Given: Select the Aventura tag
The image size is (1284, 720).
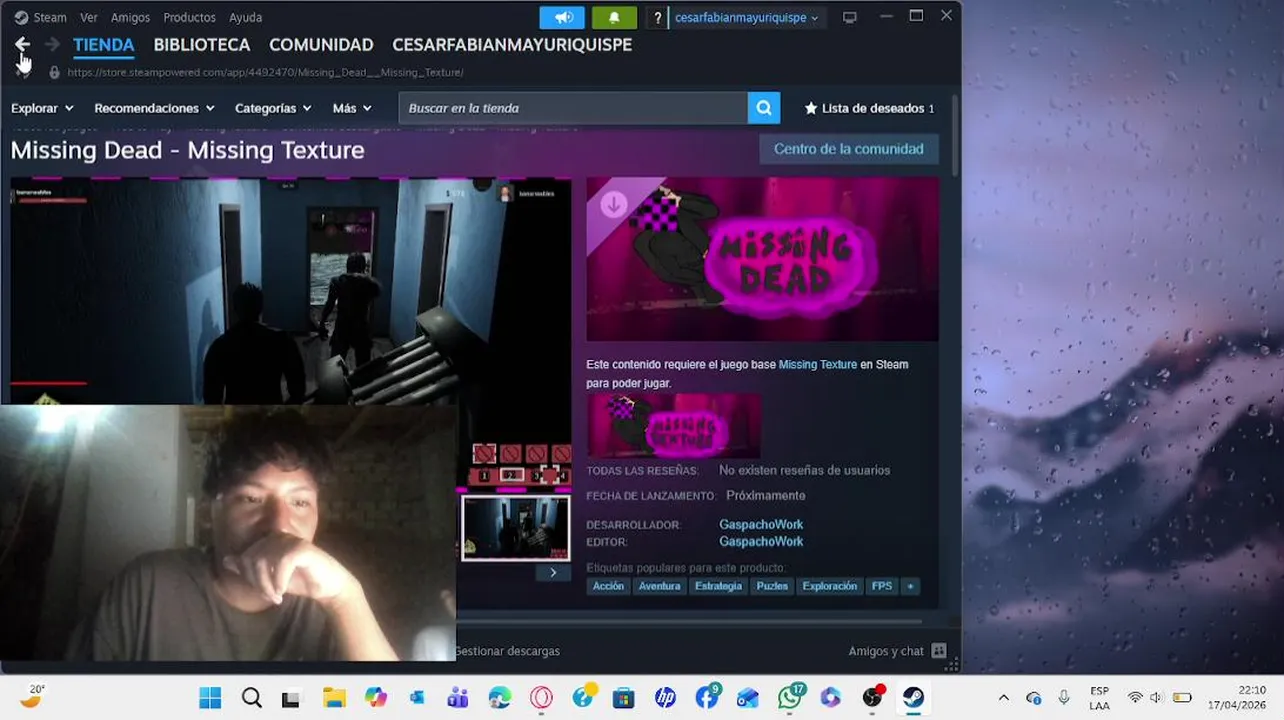Looking at the screenshot, I should coord(660,586).
